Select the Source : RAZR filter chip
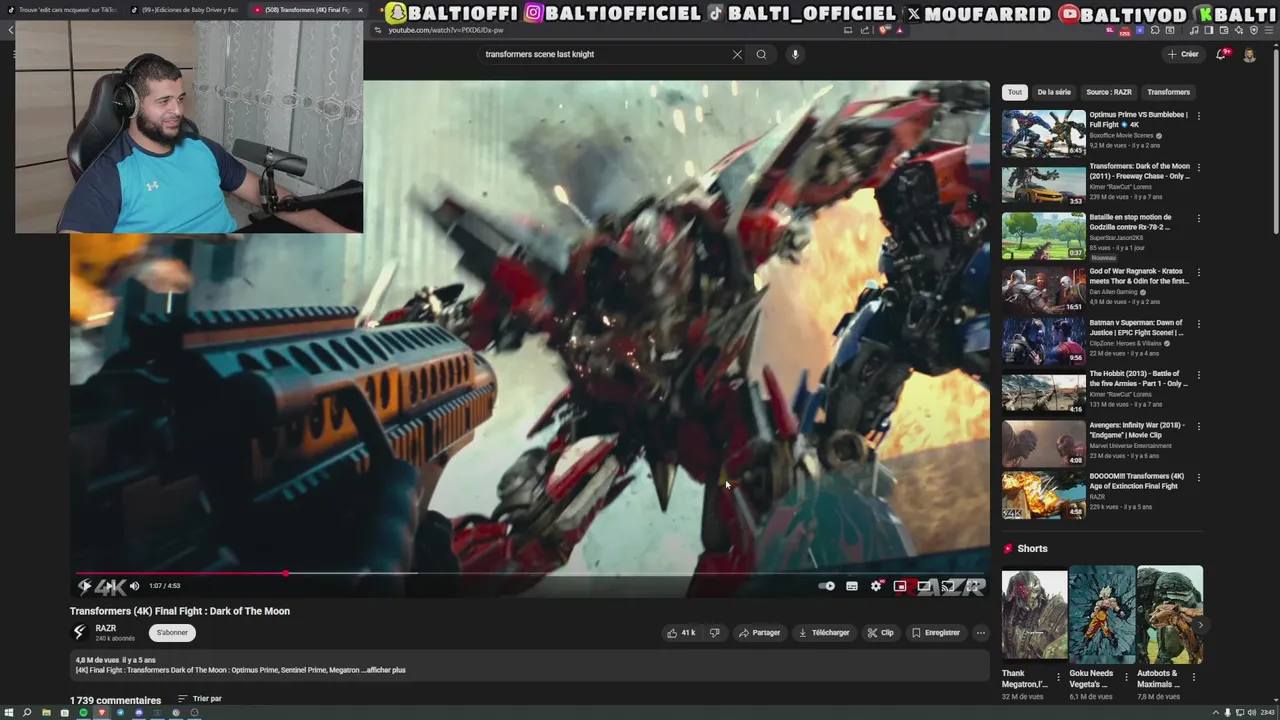This screenshot has height=720, width=1280. 1109,92
